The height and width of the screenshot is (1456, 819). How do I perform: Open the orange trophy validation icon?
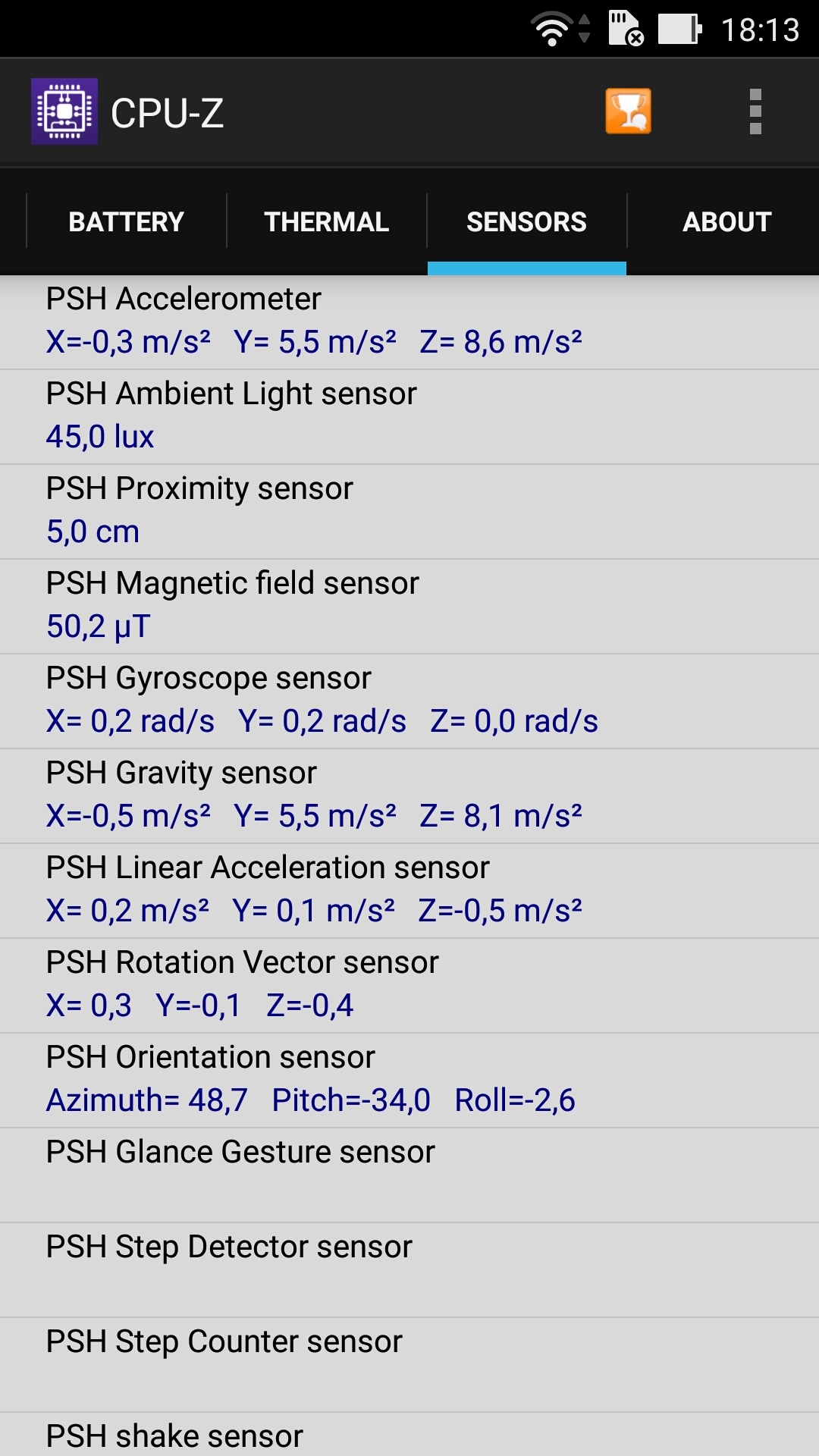(x=628, y=111)
